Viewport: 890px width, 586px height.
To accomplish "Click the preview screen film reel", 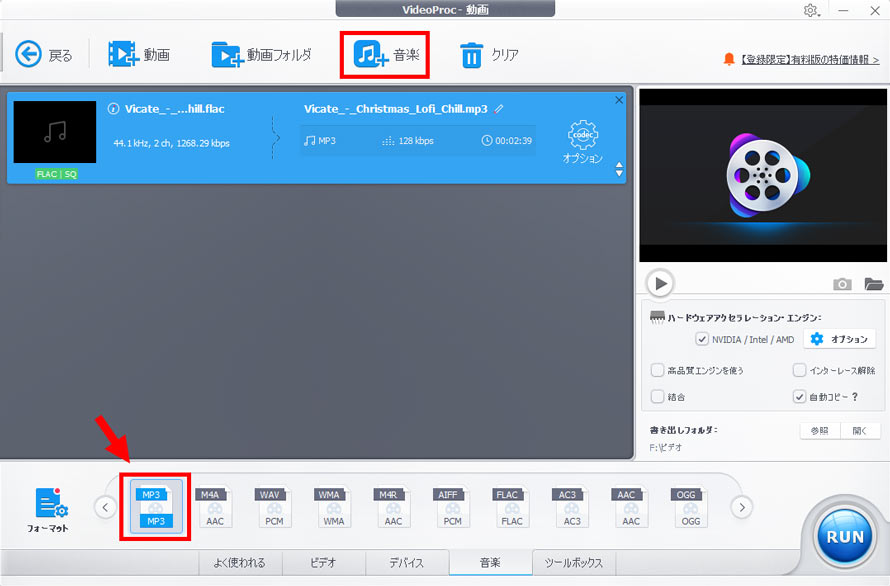I will pos(762,175).
